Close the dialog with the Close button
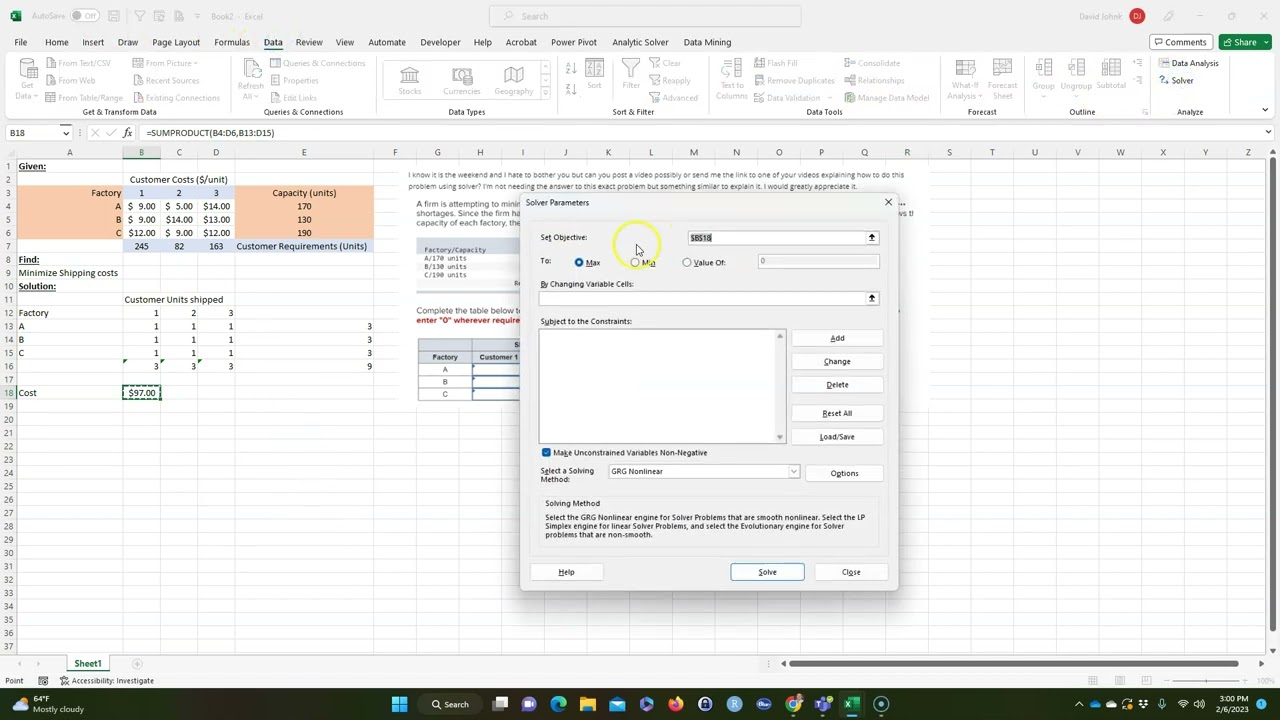Screen dimensions: 1280x720 coord(851,572)
